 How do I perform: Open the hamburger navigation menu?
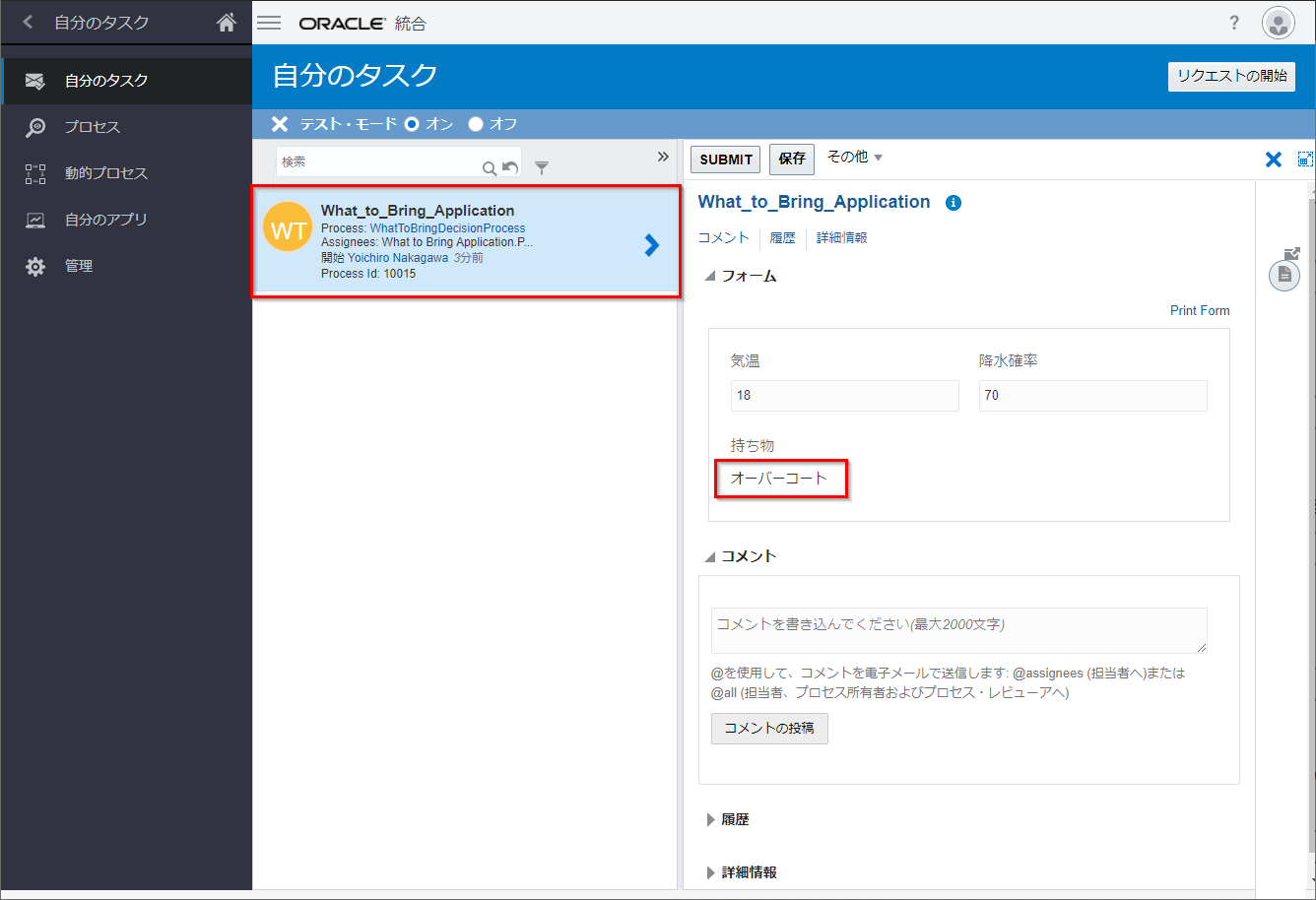coord(269,24)
